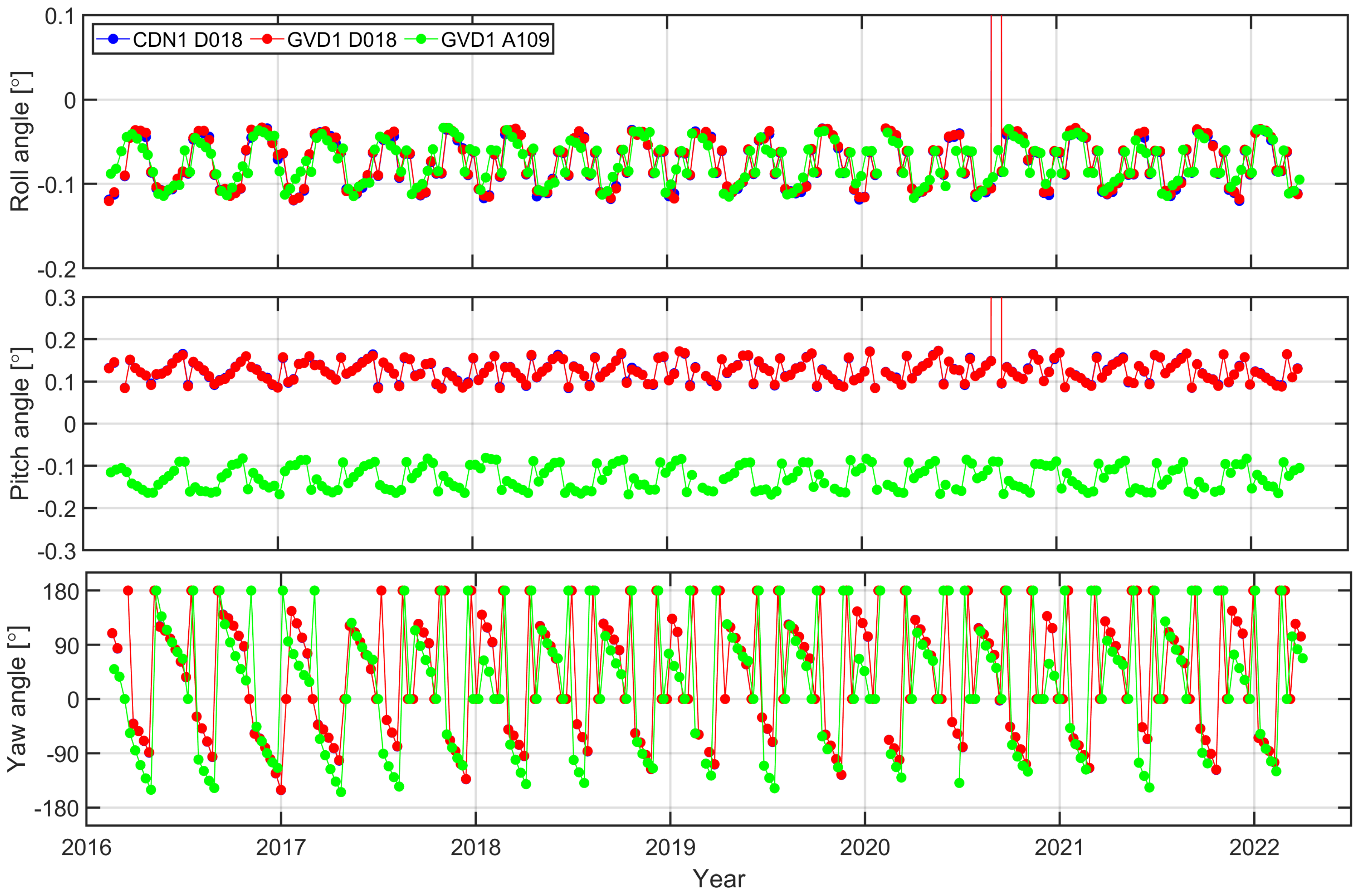Click the Yaw angle axis label
The height and width of the screenshot is (896, 1361).
point(18,699)
